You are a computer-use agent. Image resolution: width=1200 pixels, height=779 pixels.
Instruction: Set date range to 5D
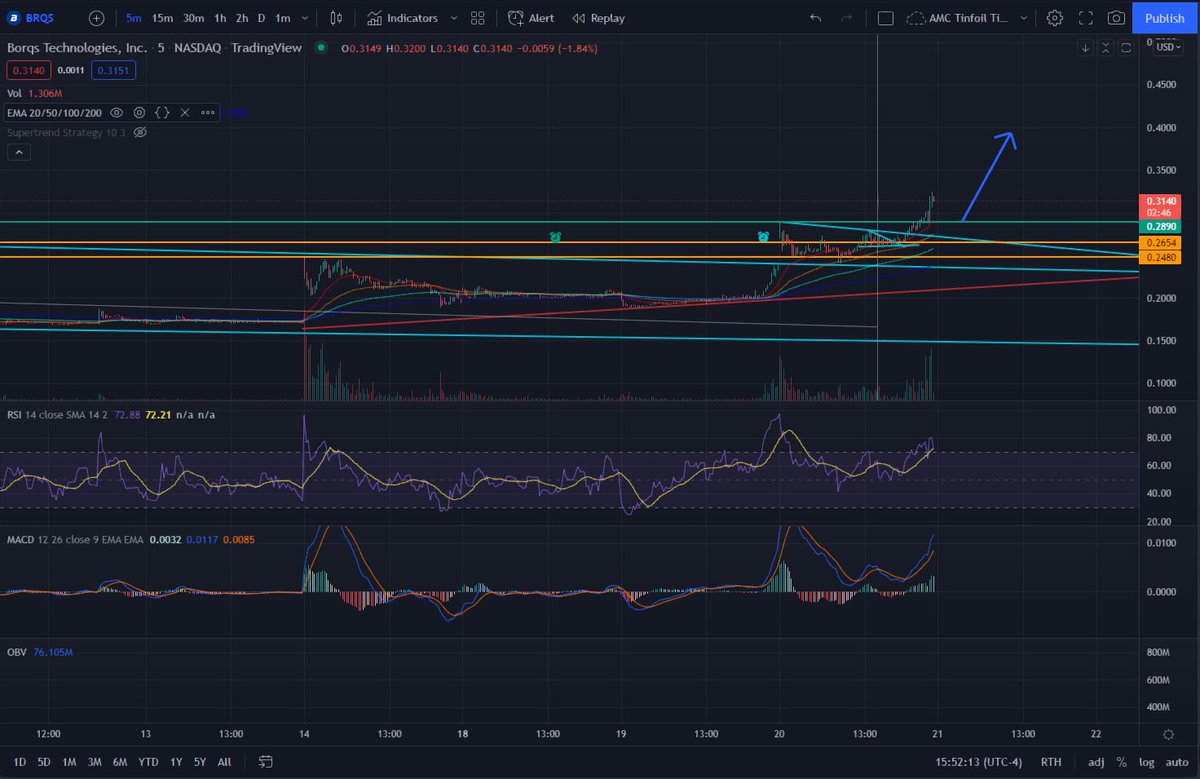44,762
